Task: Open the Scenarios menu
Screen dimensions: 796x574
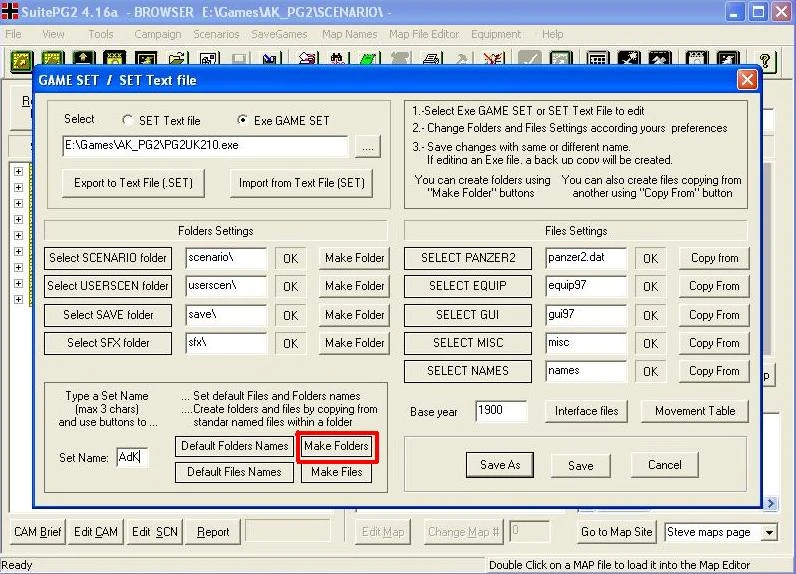Action: [x=216, y=34]
